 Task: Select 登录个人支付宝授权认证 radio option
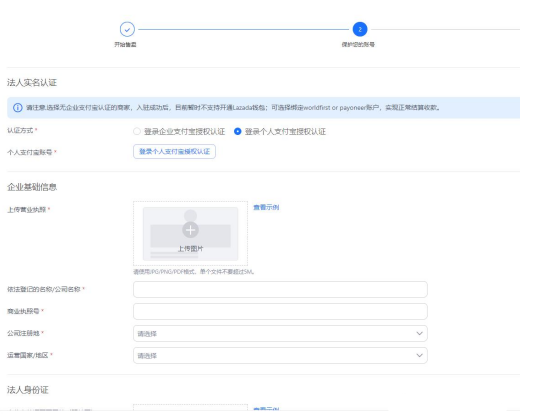tap(237, 131)
